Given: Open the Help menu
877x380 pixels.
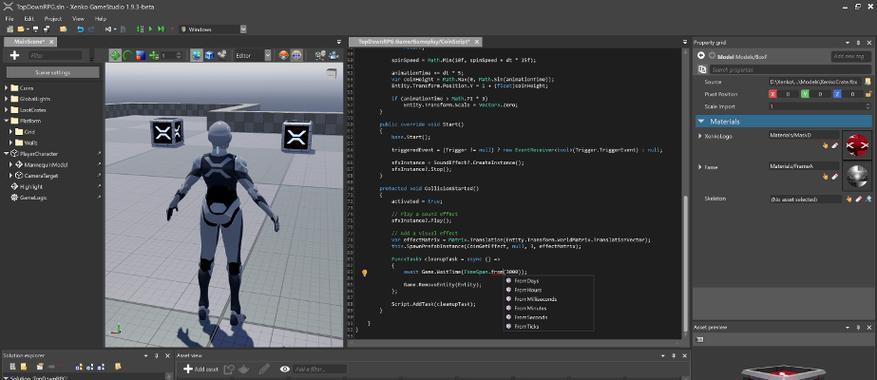Looking at the screenshot, I should pos(101,18).
